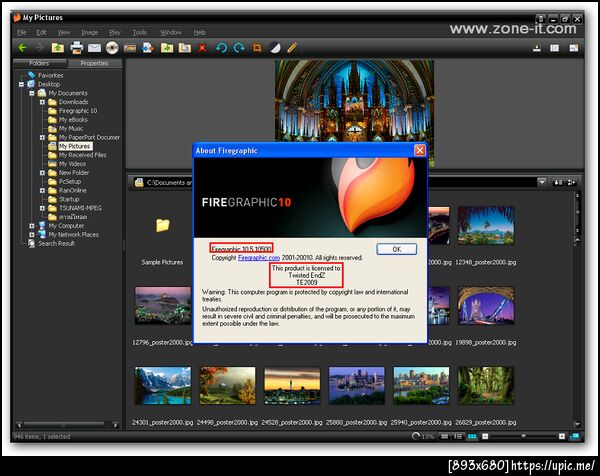Switch to thumbnails grid view mode

pyautogui.click(x=472, y=436)
